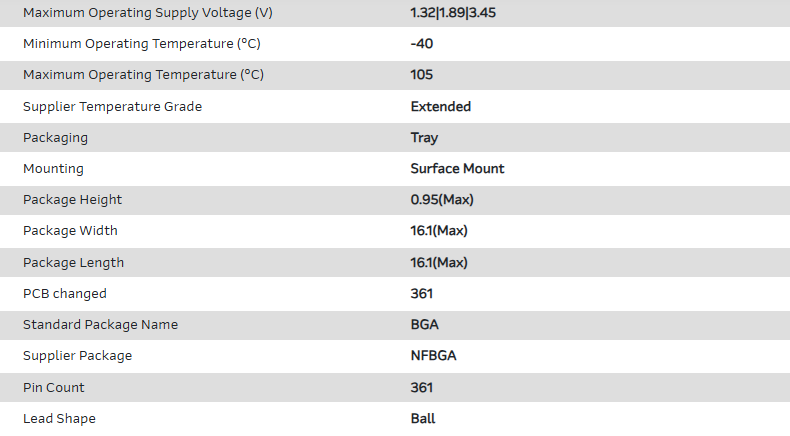Click the PCB changed label
790x436 pixels.
(x=65, y=294)
